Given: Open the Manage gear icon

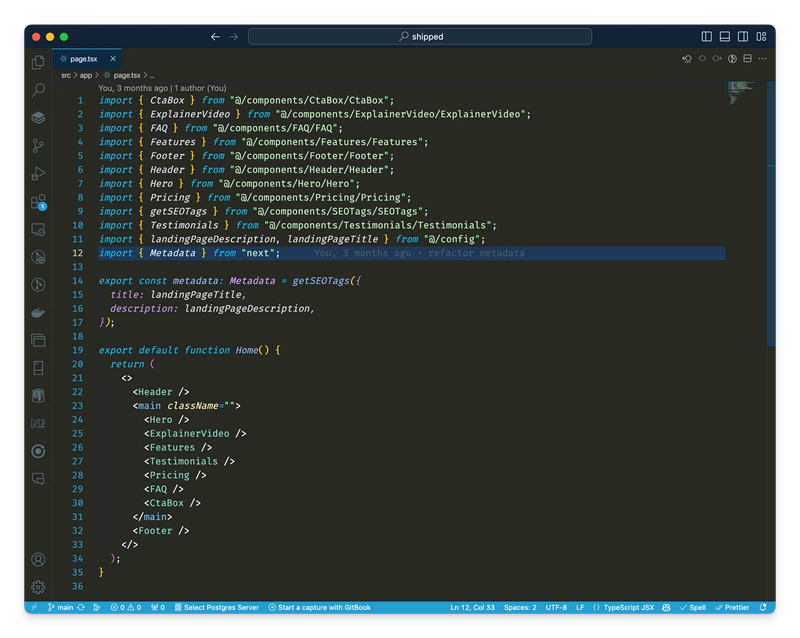Looking at the screenshot, I should coord(38,587).
